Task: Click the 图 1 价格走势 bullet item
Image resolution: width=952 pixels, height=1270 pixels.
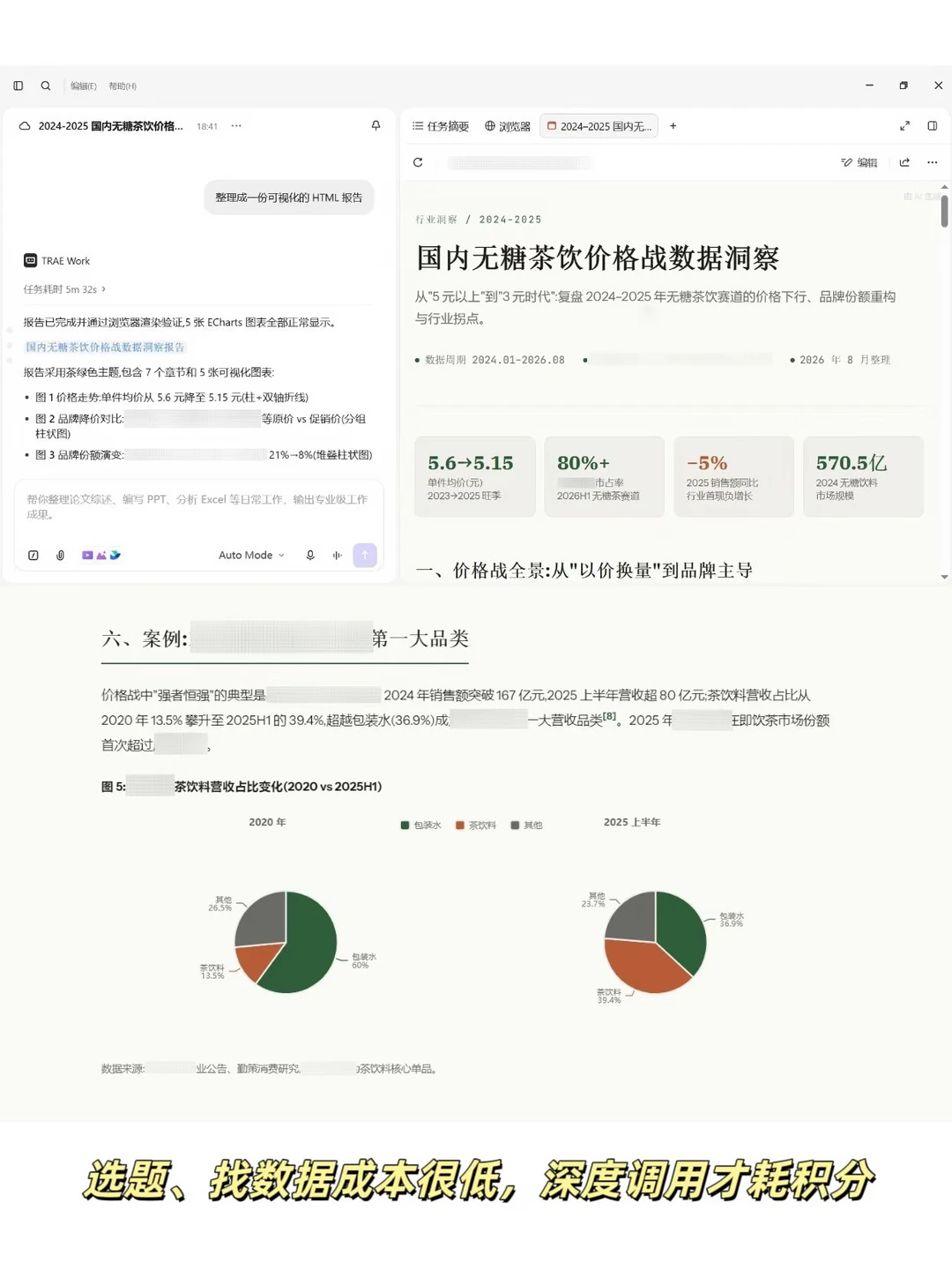Action: tap(172, 398)
